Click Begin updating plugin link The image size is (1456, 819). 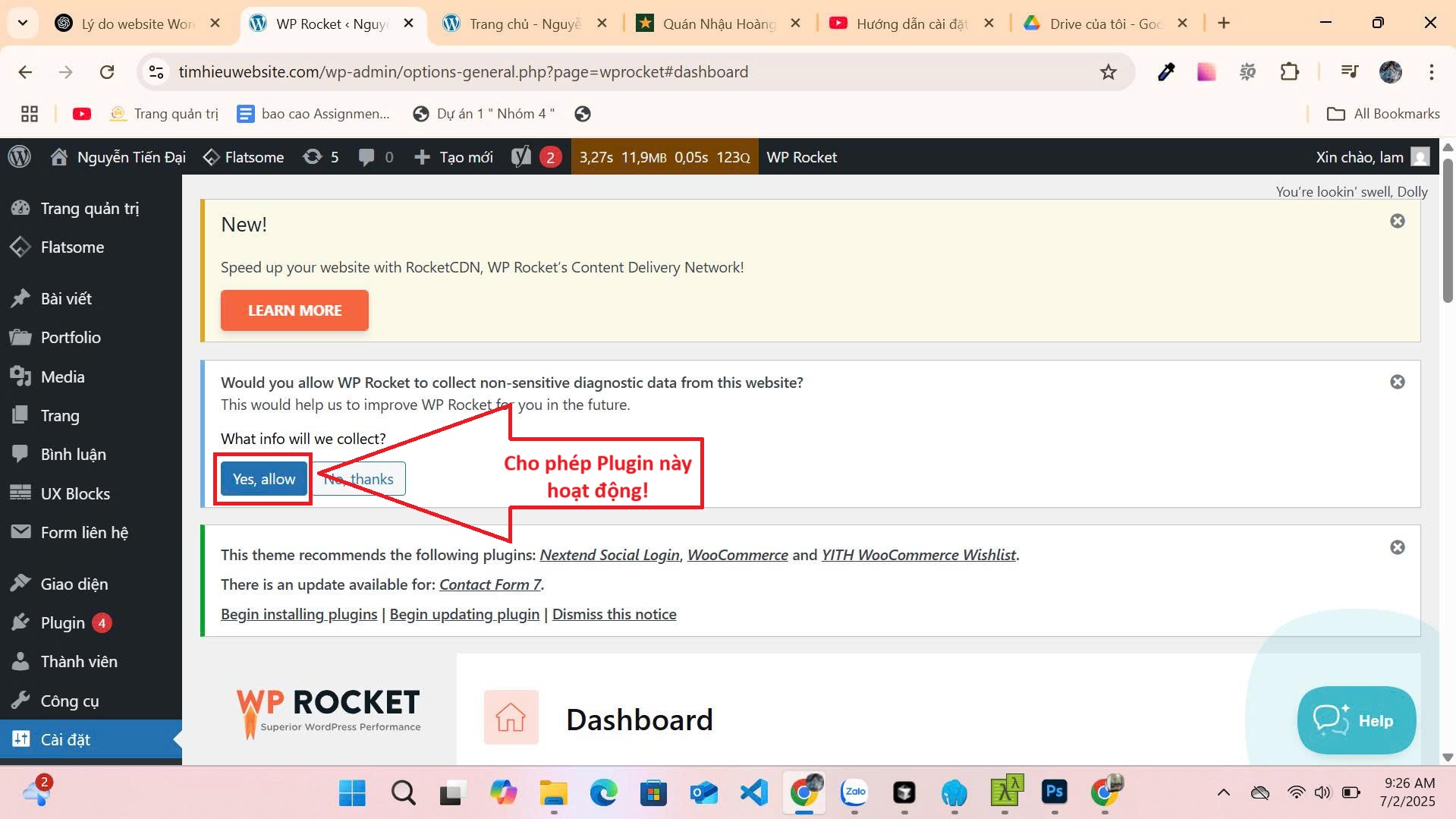464,614
